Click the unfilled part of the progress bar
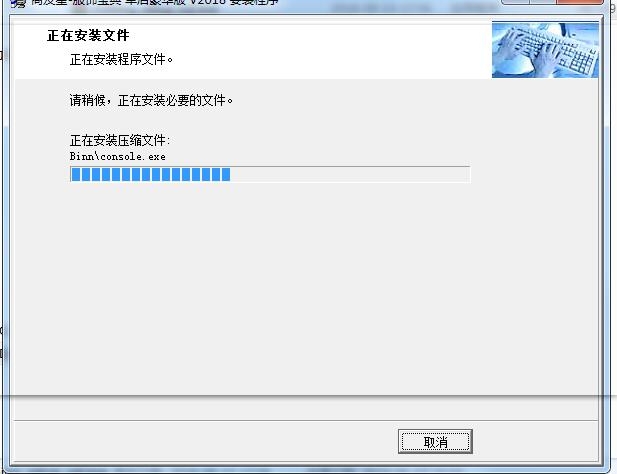The image size is (617, 474). click(350, 174)
